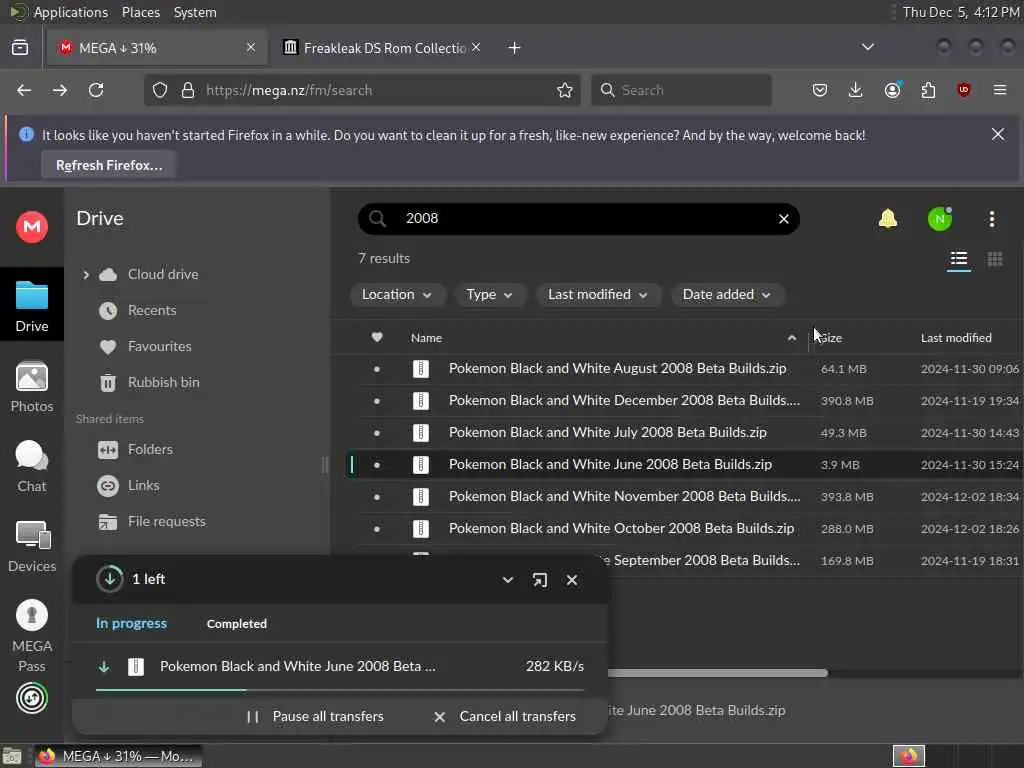Screen dimensions: 1024x768
Task: Dismiss the Firefox refresh notification
Action: point(998,135)
